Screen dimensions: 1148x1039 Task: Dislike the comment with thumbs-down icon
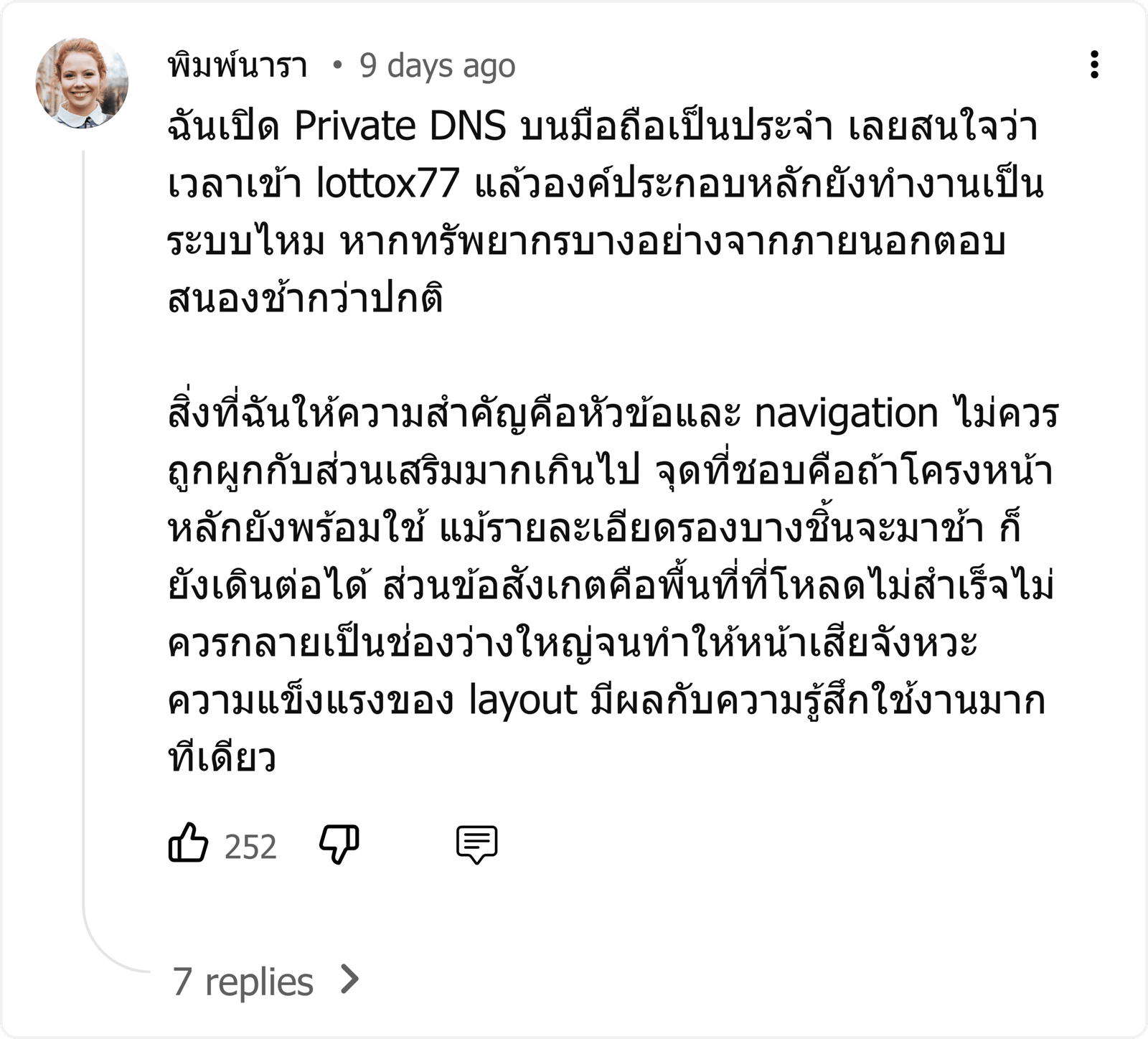coord(339,845)
